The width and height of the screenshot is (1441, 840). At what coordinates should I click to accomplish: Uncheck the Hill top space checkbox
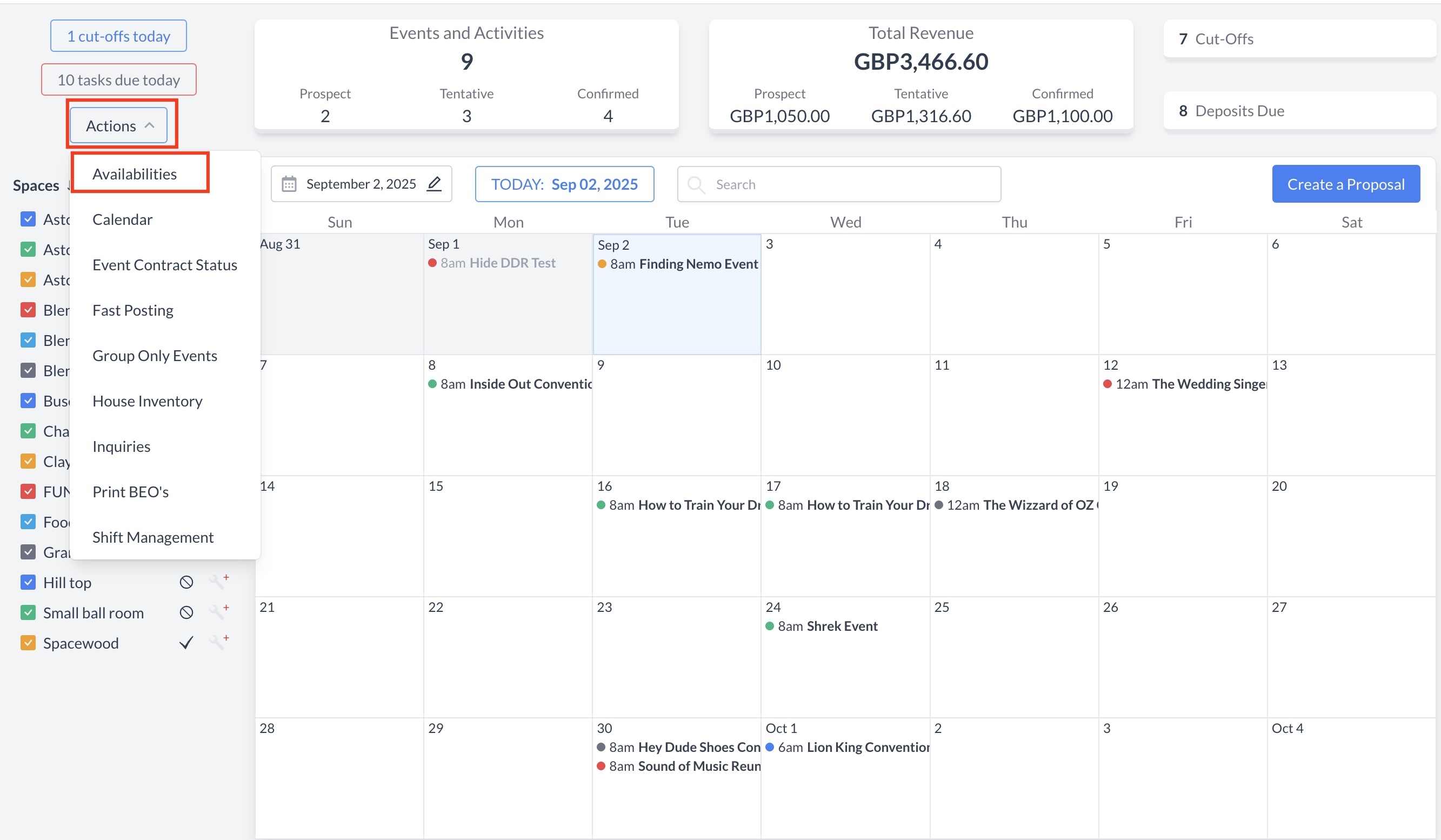tap(28, 582)
